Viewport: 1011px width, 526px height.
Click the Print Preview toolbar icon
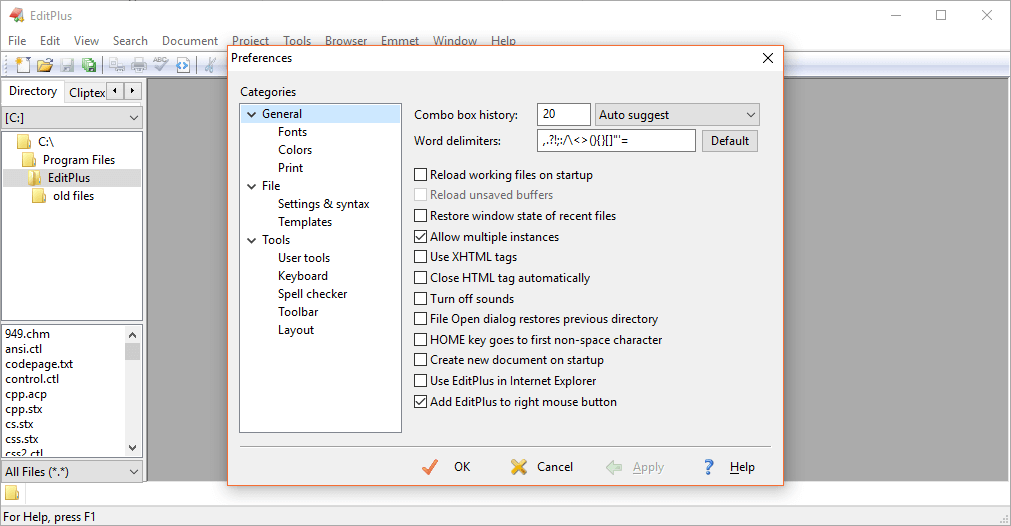click(x=117, y=64)
